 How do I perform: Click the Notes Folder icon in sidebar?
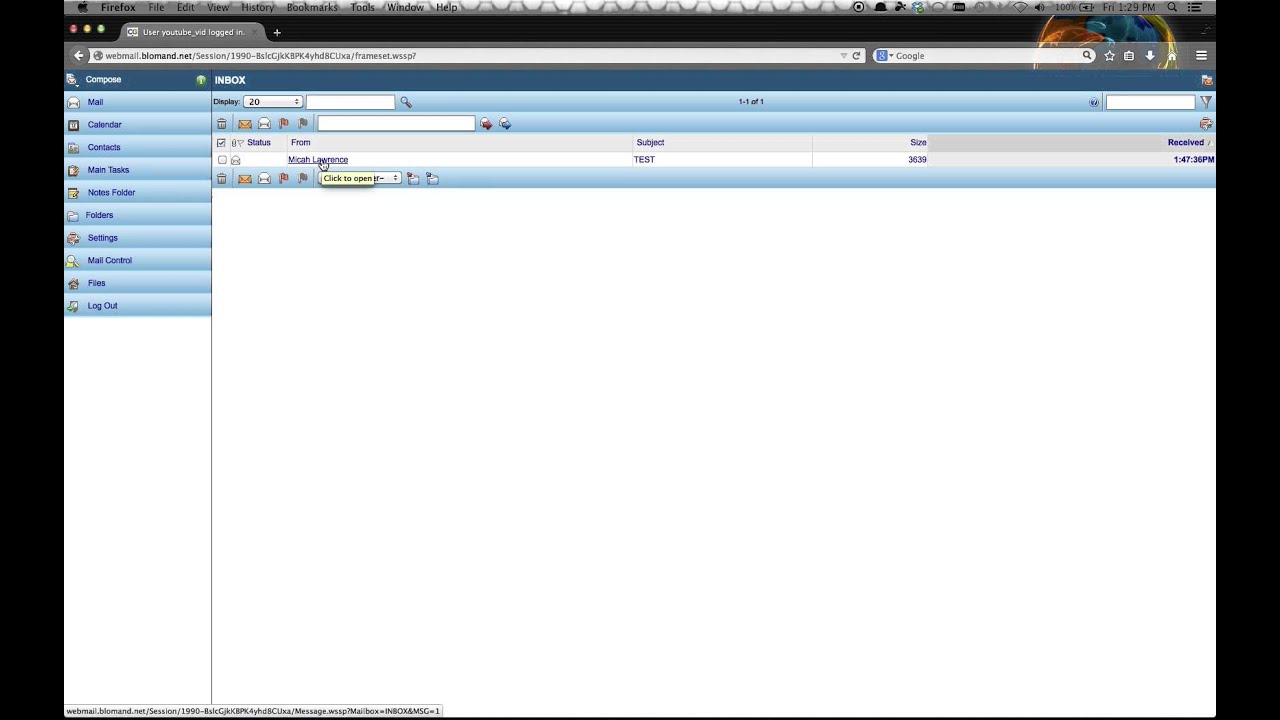pos(73,193)
